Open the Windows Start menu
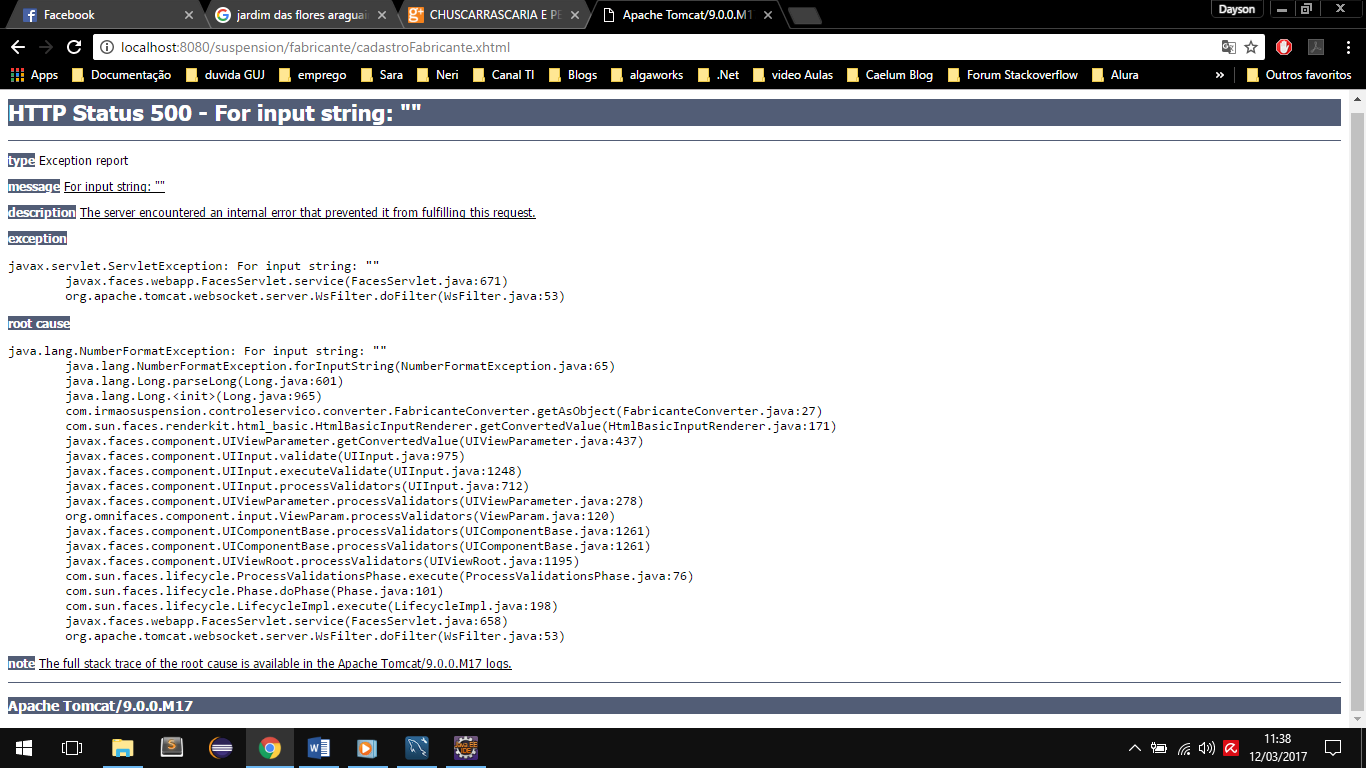This screenshot has height=768, width=1366. [24, 748]
